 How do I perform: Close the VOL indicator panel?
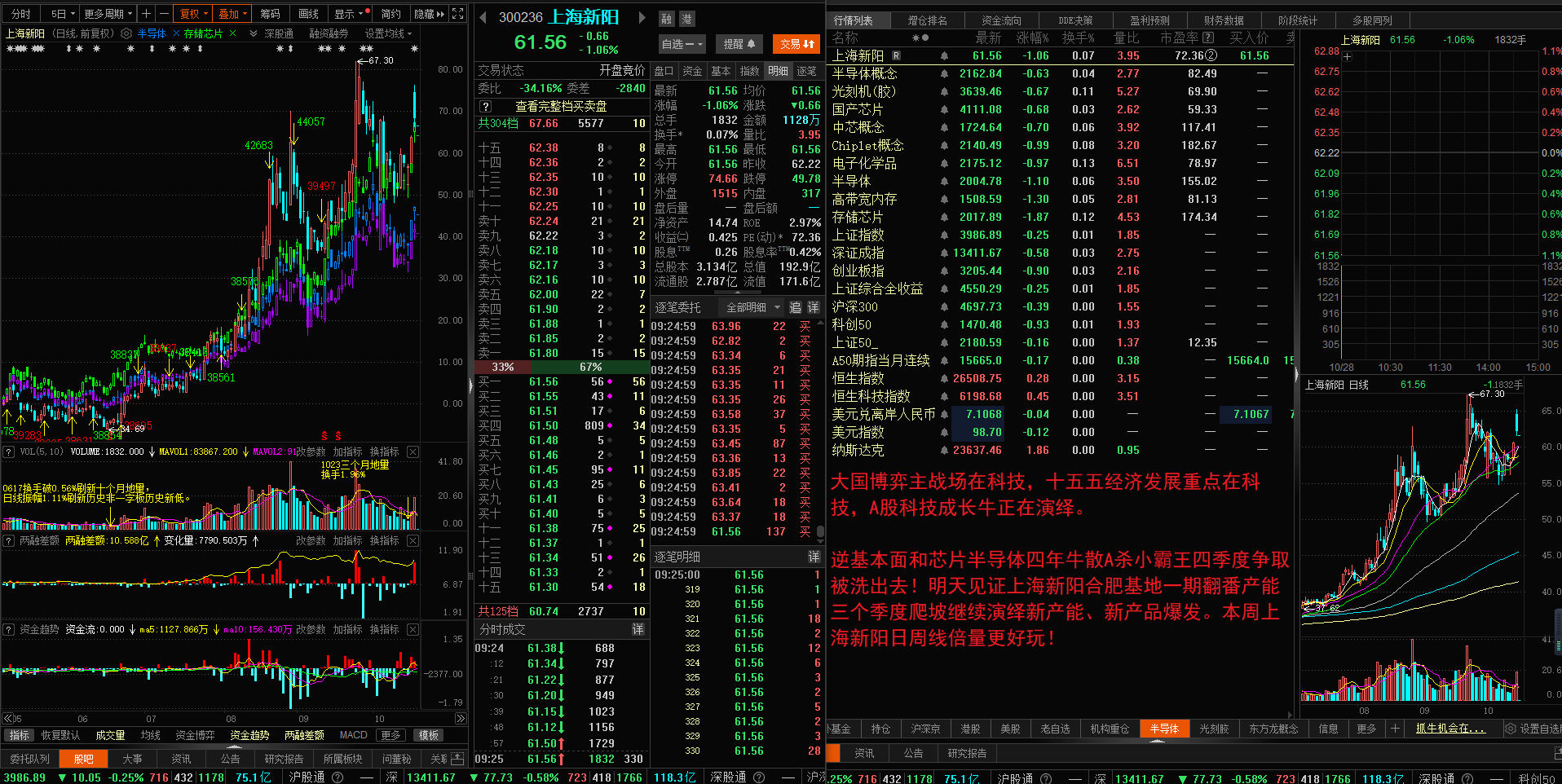(413, 451)
